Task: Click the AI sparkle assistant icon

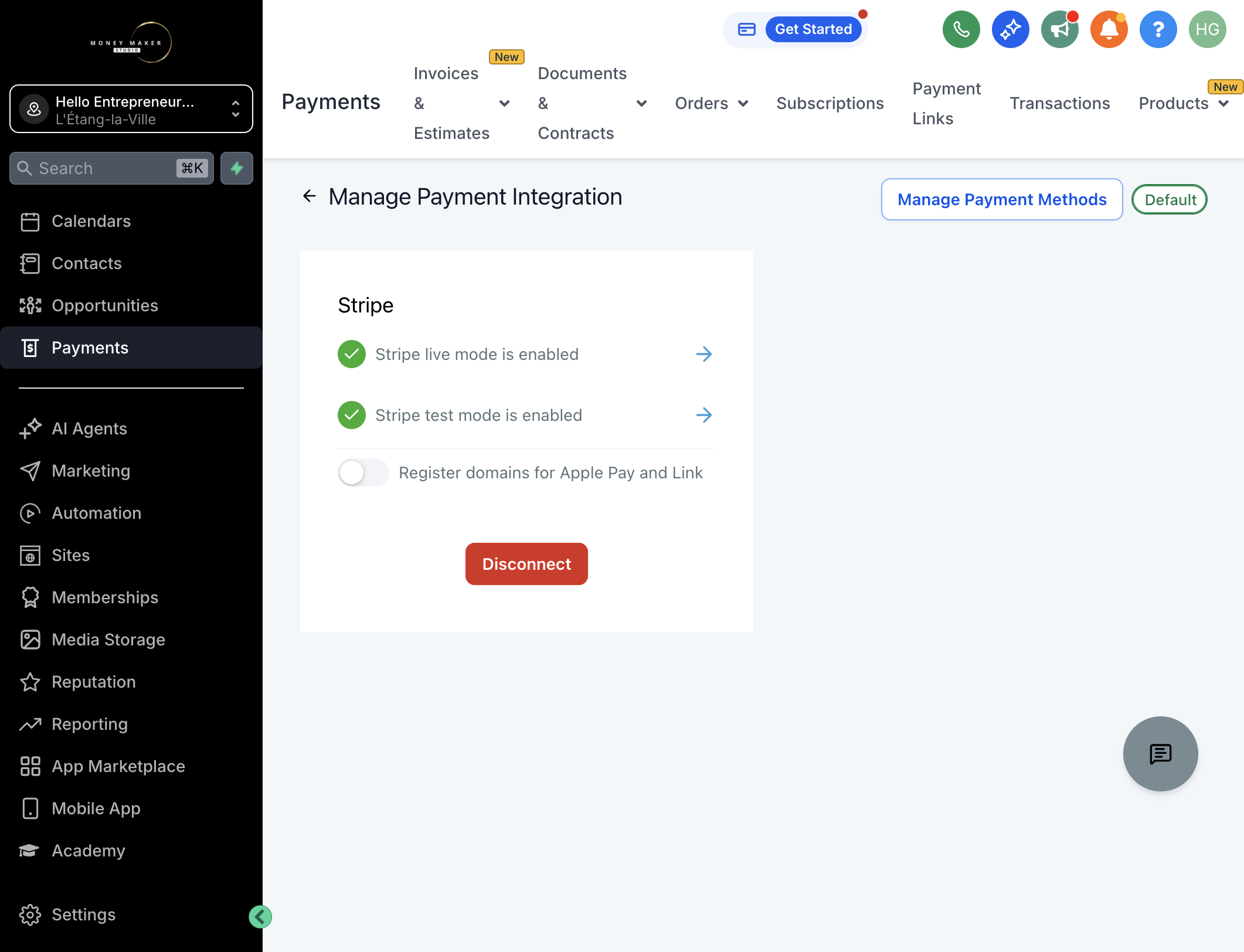Action: click(1010, 29)
